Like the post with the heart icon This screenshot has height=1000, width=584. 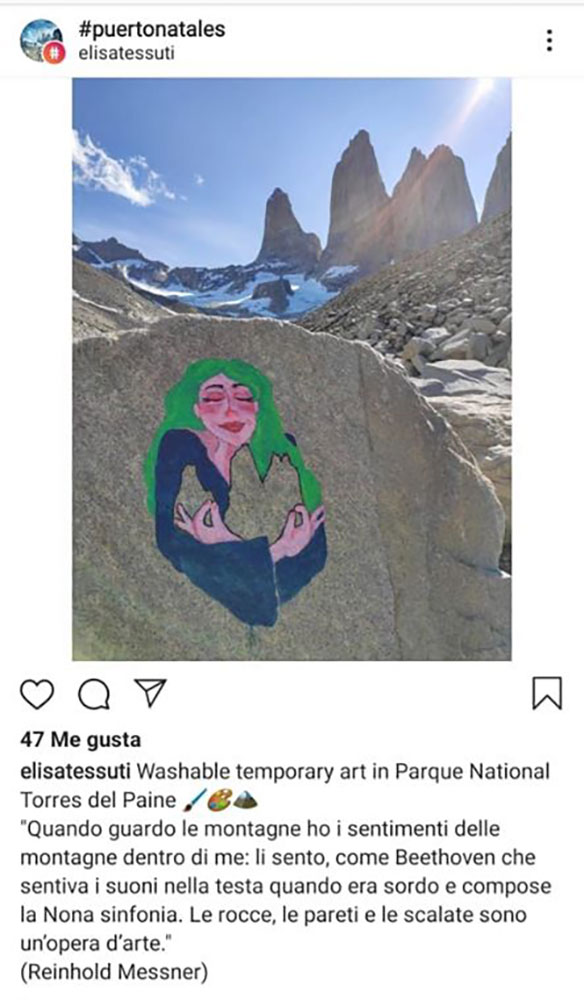(37, 694)
